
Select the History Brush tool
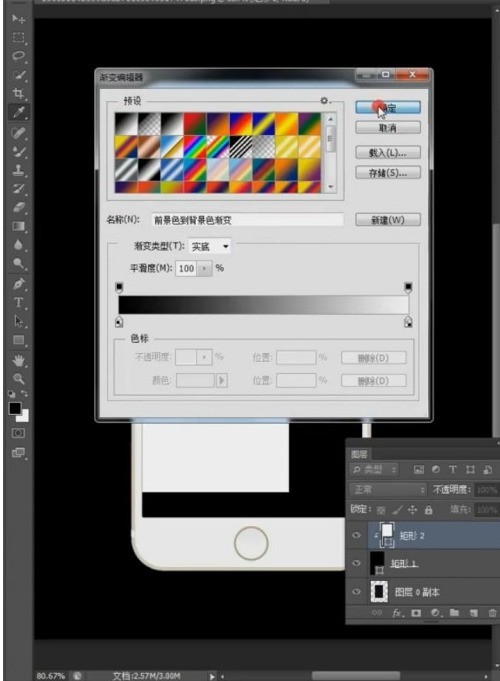[x=18, y=188]
